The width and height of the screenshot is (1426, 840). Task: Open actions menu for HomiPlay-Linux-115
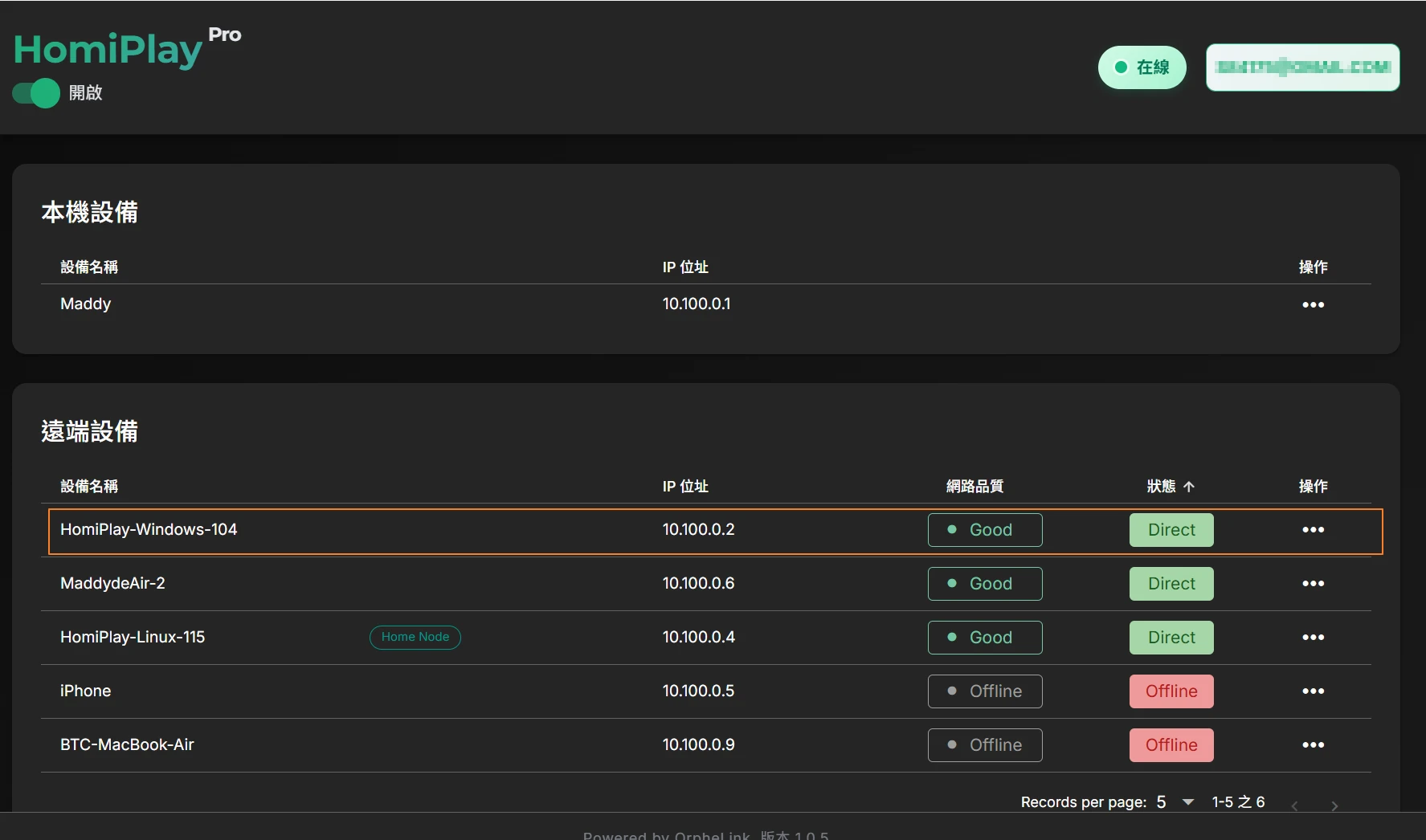(1313, 638)
